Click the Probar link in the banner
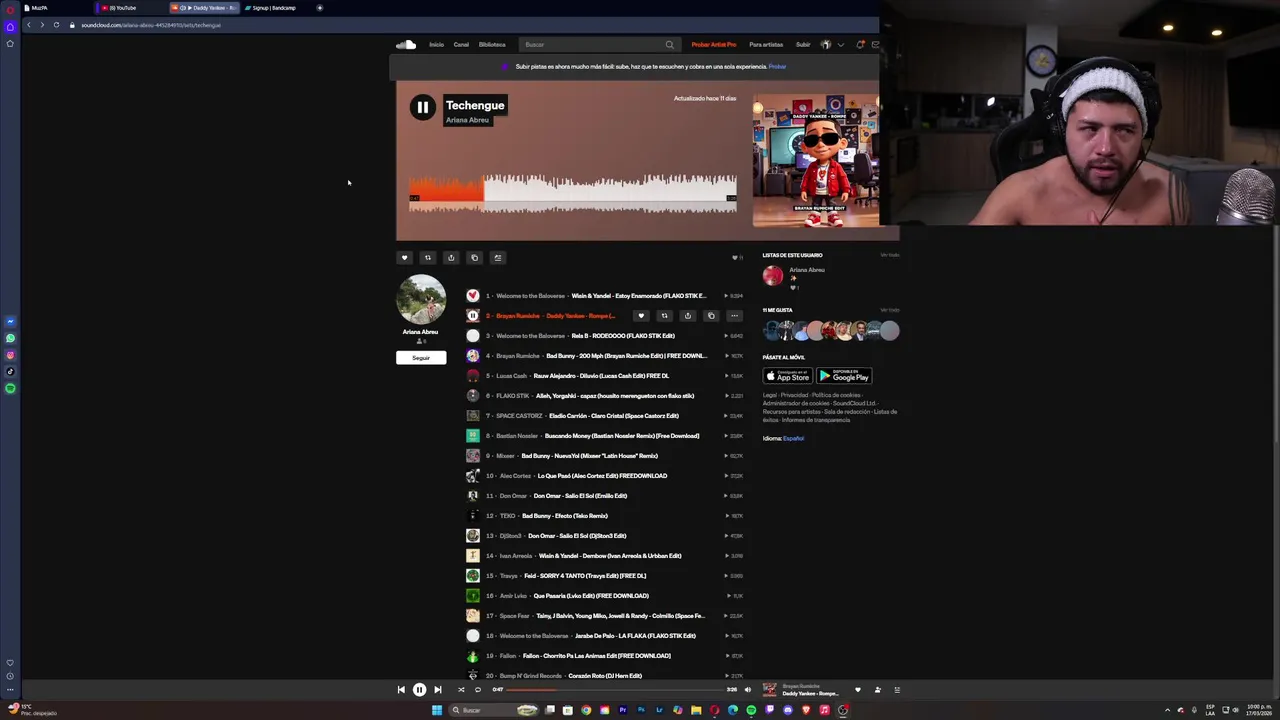The width and height of the screenshot is (1280, 720). (777, 67)
